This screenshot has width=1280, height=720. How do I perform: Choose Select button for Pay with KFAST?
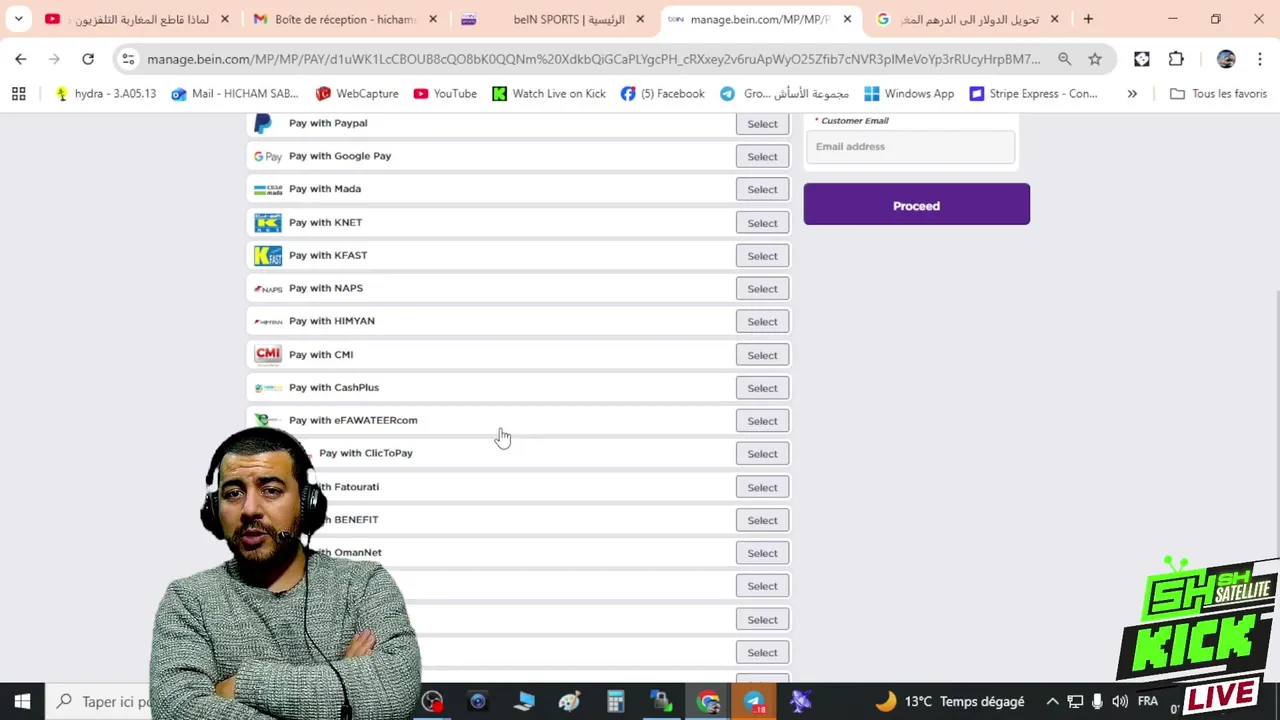[x=762, y=256]
